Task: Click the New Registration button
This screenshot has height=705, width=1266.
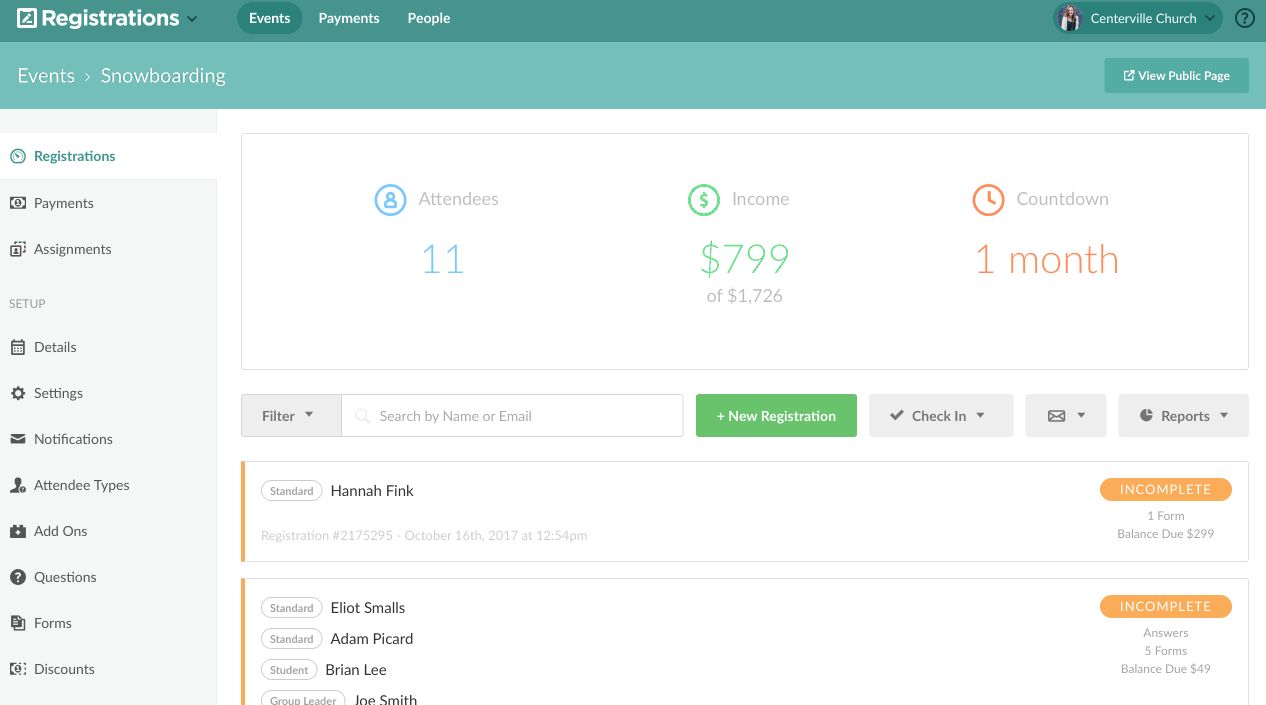Action: (776, 416)
